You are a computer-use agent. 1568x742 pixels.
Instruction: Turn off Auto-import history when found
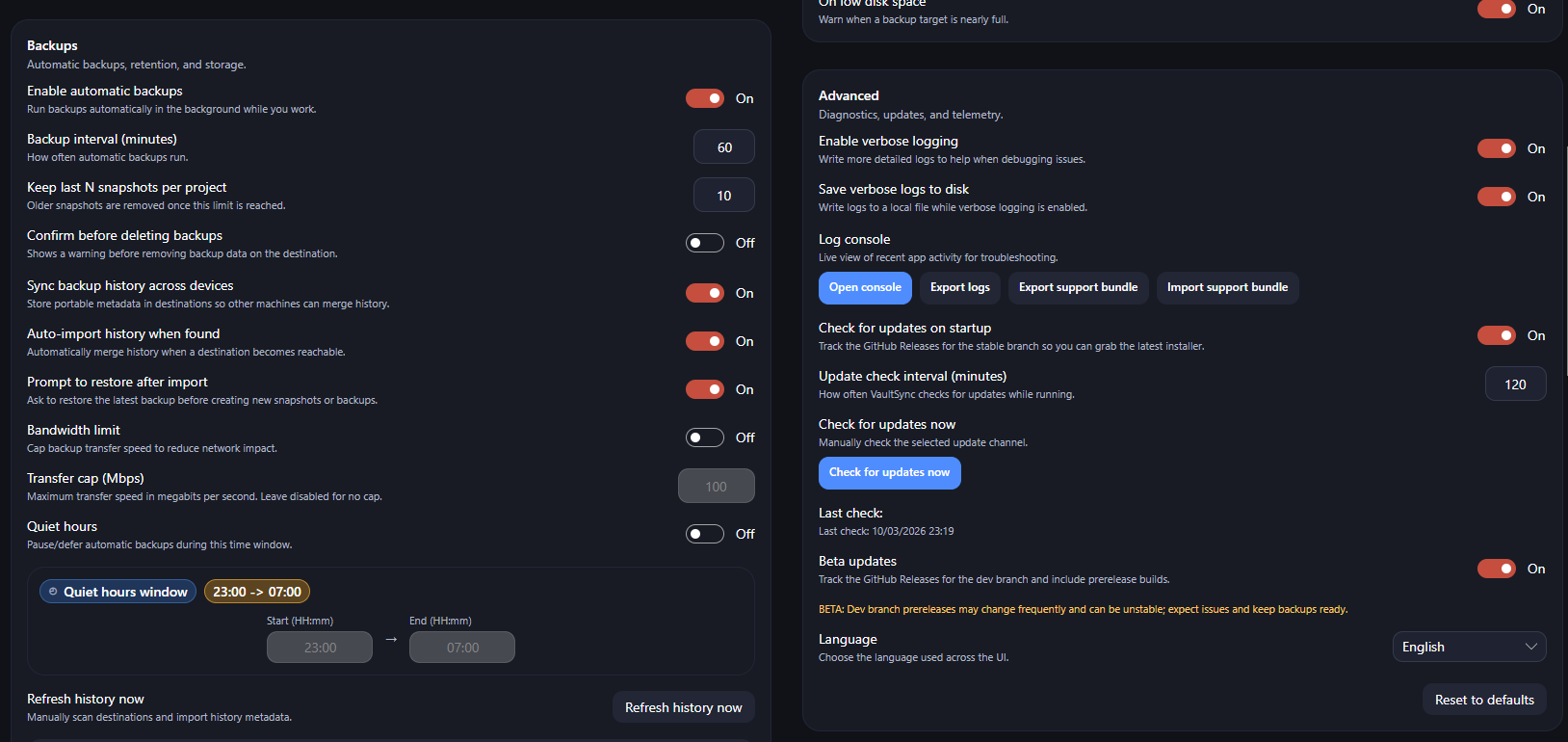coord(704,340)
